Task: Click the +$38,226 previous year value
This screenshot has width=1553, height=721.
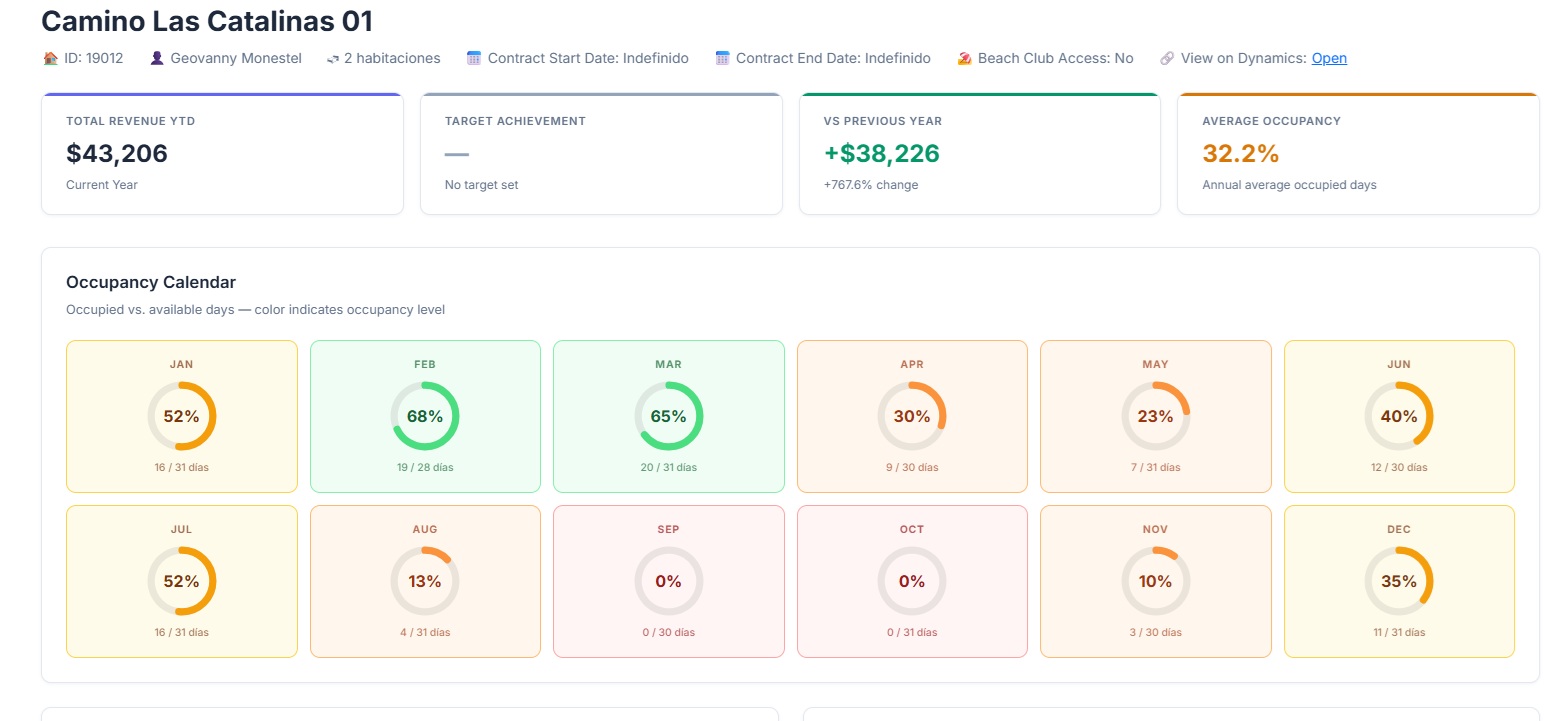Action: click(x=882, y=153)
